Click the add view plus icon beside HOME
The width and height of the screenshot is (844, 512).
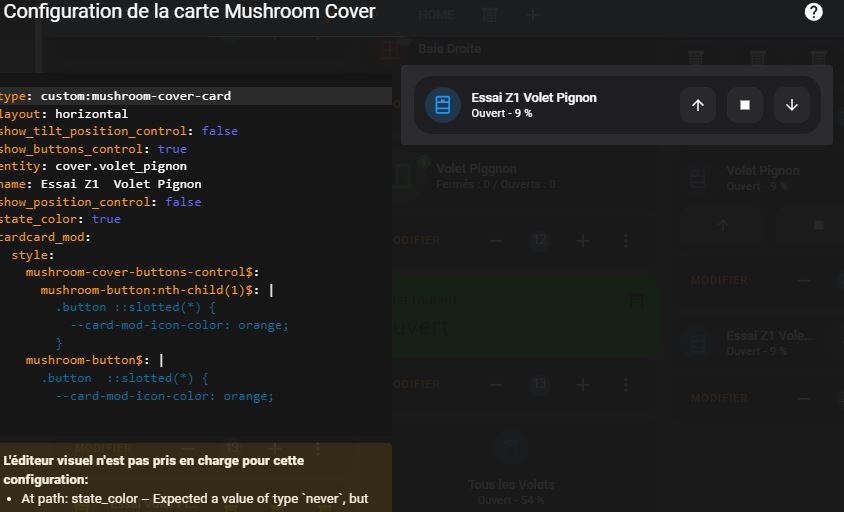pyautogui.click(x=533, y=15)
